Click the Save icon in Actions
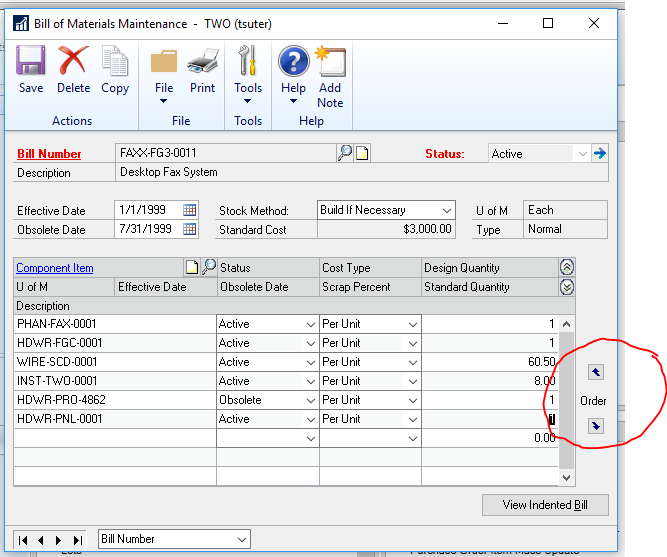This screenshot has height=557, width=667. click(x=31, y=60)
